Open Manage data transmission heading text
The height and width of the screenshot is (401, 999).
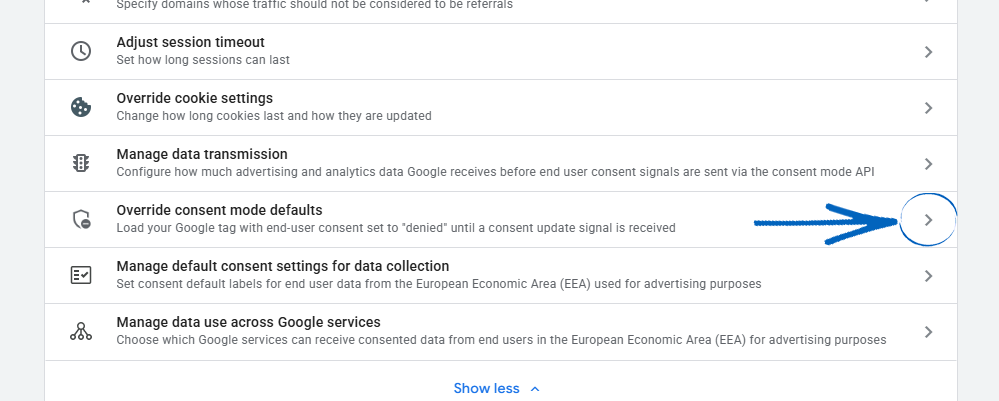[x=202, y=154]
